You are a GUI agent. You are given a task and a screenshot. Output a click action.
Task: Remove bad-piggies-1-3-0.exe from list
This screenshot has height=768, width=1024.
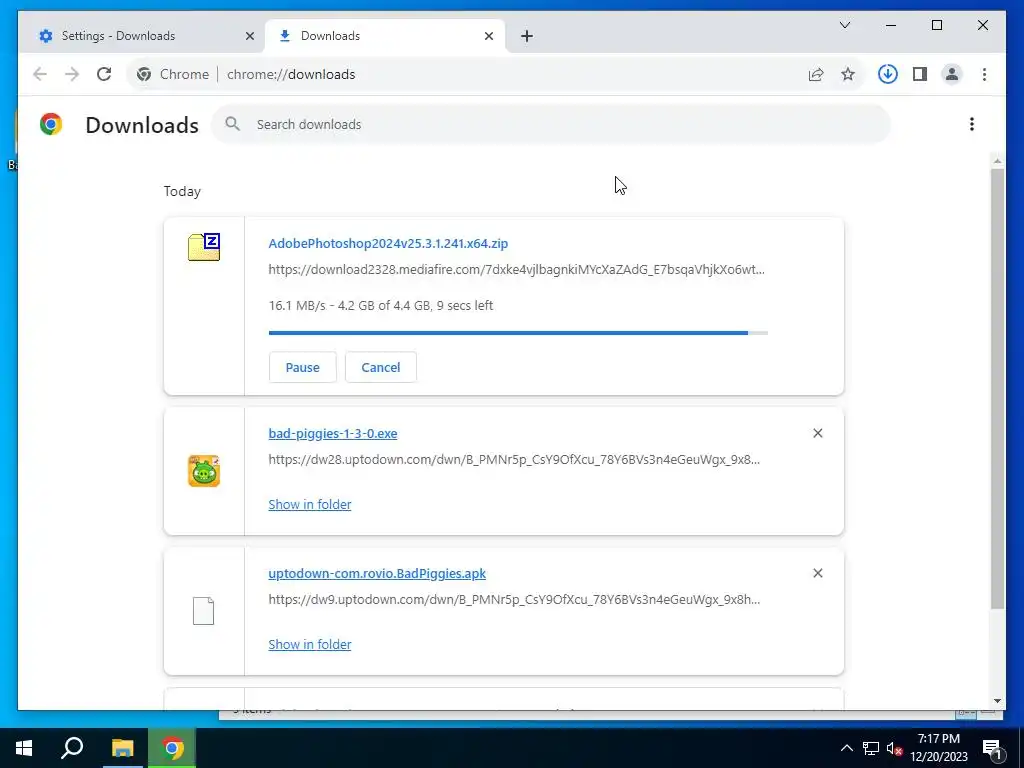818,433
